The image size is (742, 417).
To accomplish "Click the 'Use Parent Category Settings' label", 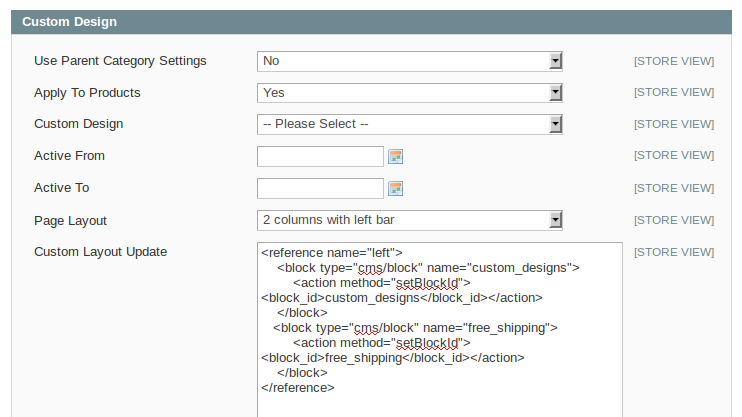I will coord(120,61).
